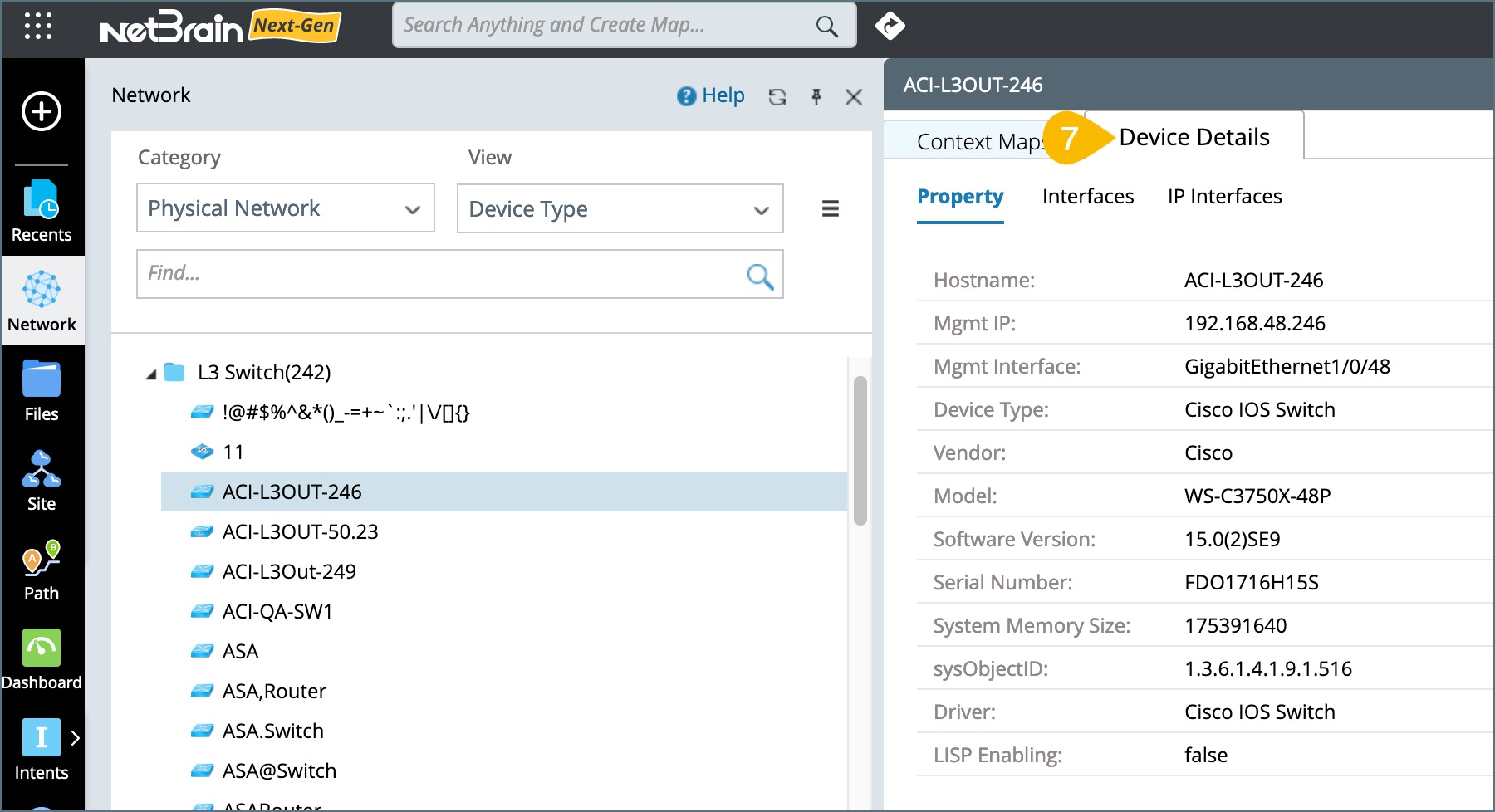Click the search magnifier in top bar
The width and height of the screenshot is (1495, 812).
tap(826, 26)
